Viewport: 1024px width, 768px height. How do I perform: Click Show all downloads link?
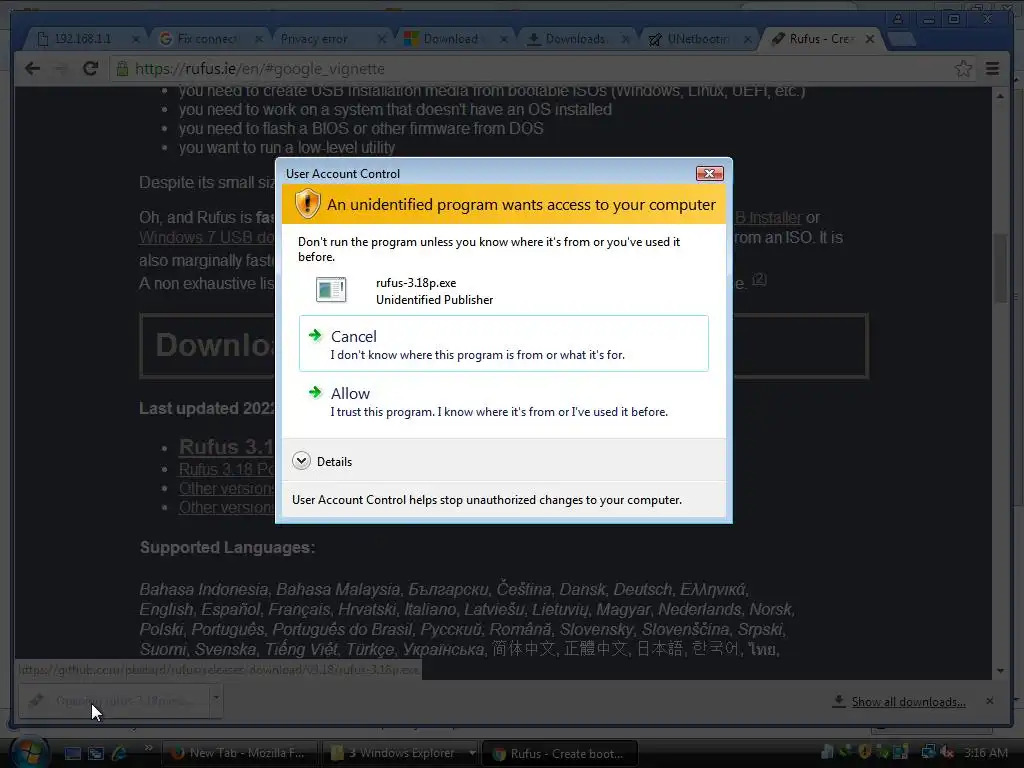tap(908, 701)
